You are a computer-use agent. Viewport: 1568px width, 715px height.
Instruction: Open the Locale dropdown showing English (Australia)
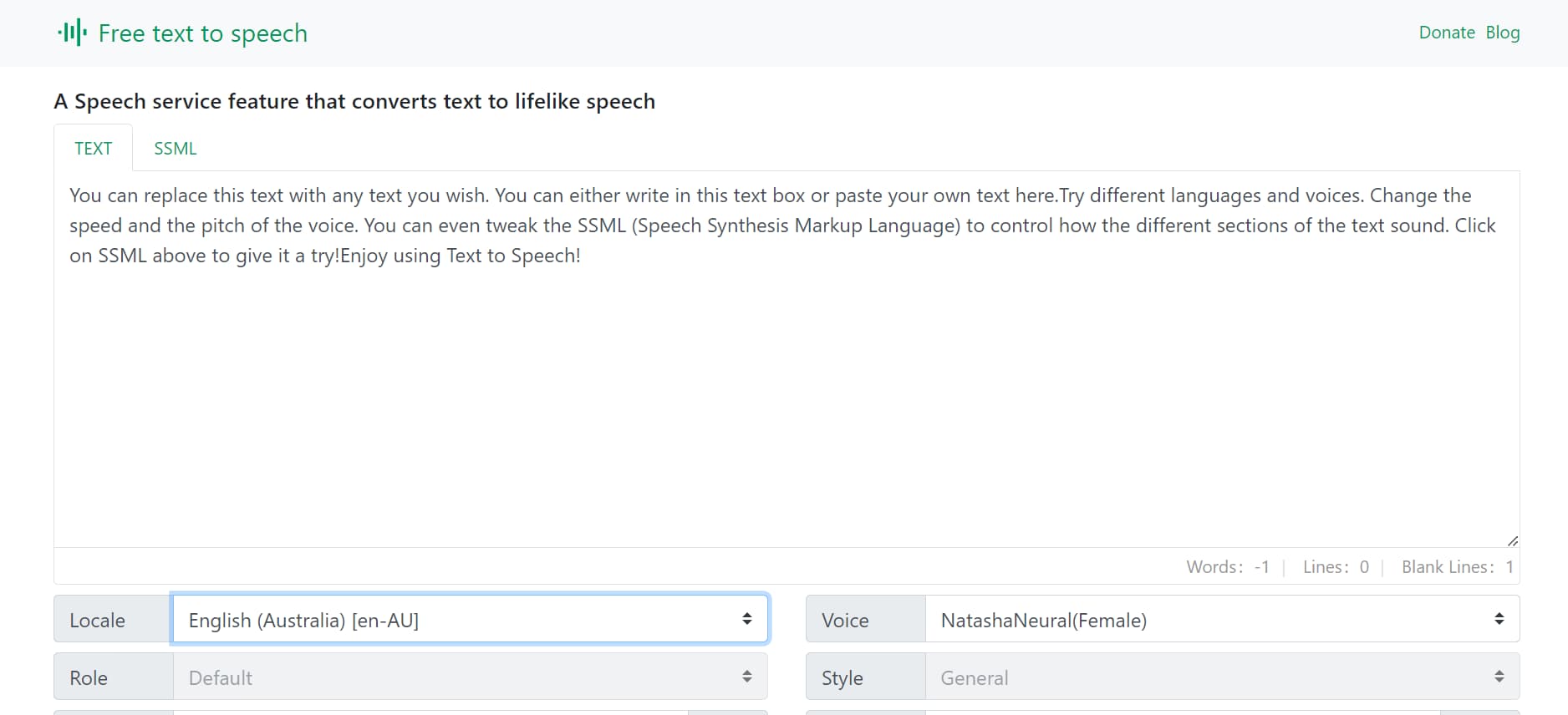pos(470,619)
